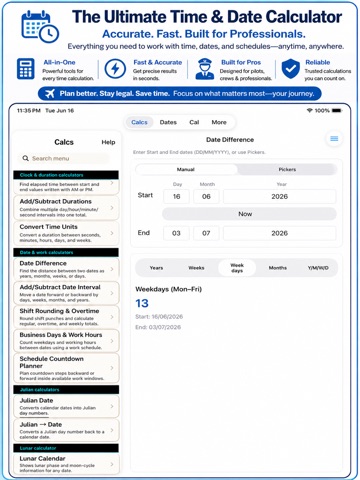The image size is (360, 480).
Task: Open the More tab
Action: click(219, 122)
